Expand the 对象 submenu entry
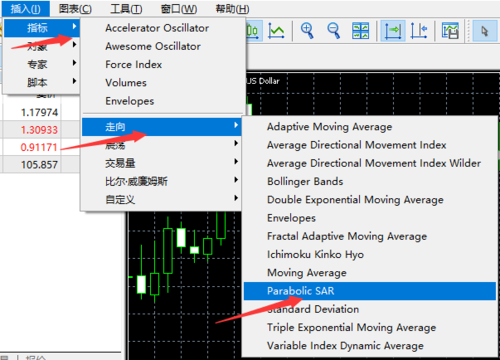The image size is (500, 360). click(x=42, y=46)
